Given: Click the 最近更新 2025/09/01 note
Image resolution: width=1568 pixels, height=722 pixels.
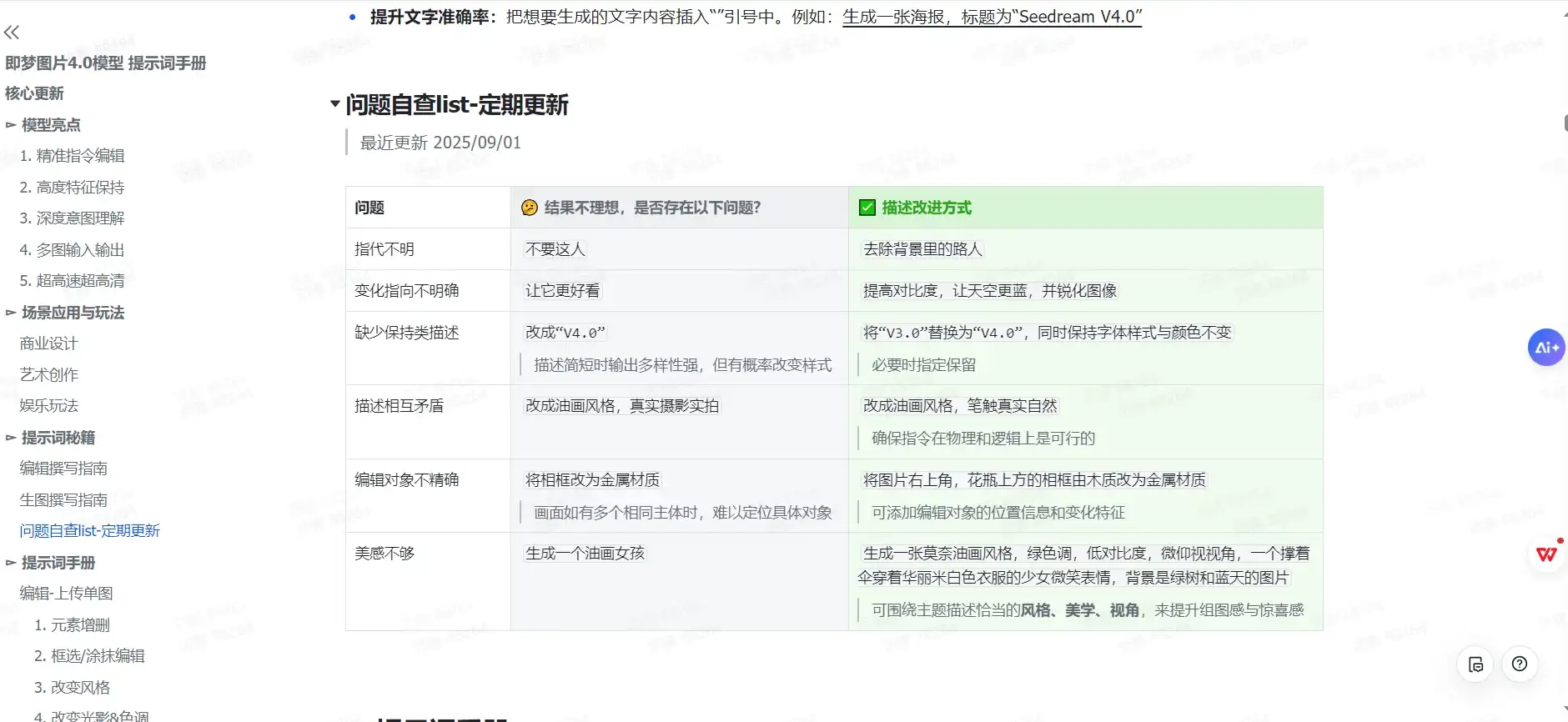Looking at the screenshot, I should click(x=440, y=143).
